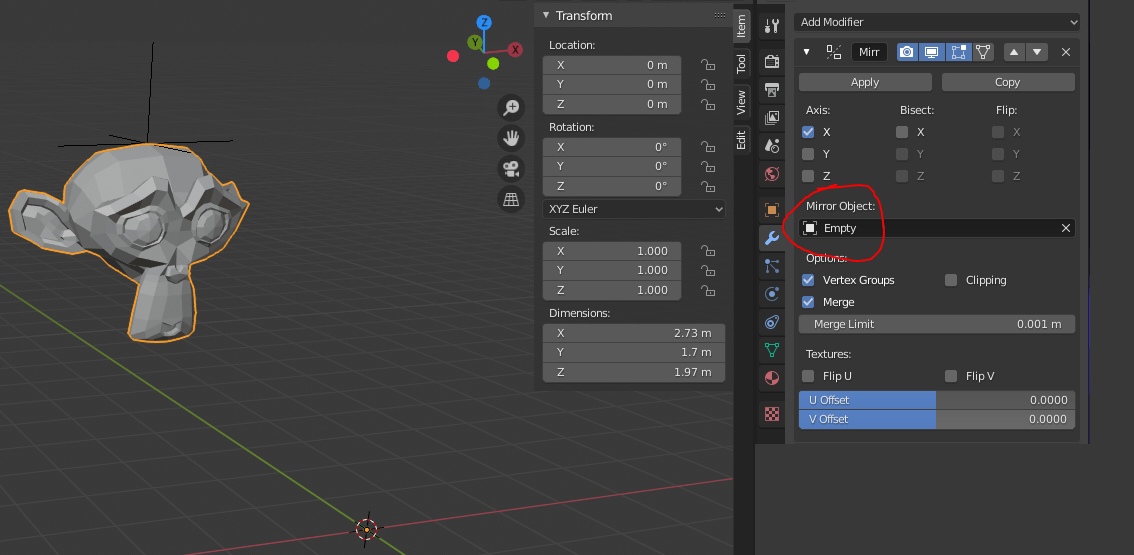Click the Apply modifier button
1134x555 pixels.
click(865, 82)
